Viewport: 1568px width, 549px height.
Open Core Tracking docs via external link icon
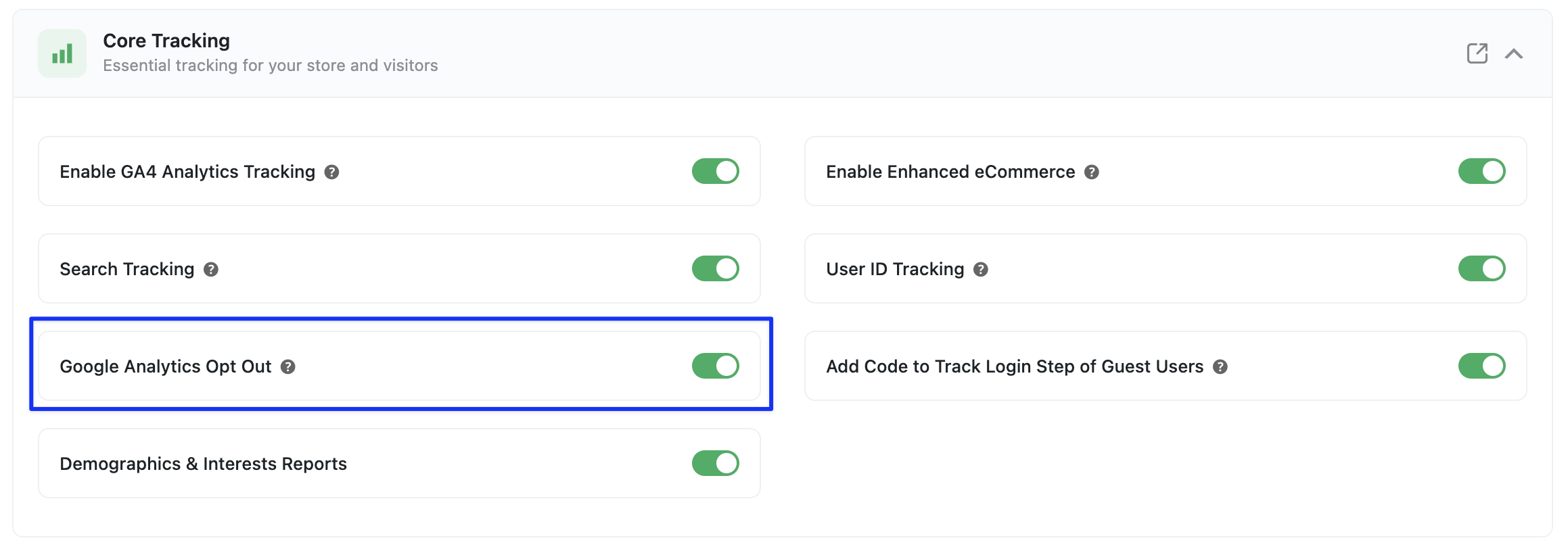(x=1477, y=53)
